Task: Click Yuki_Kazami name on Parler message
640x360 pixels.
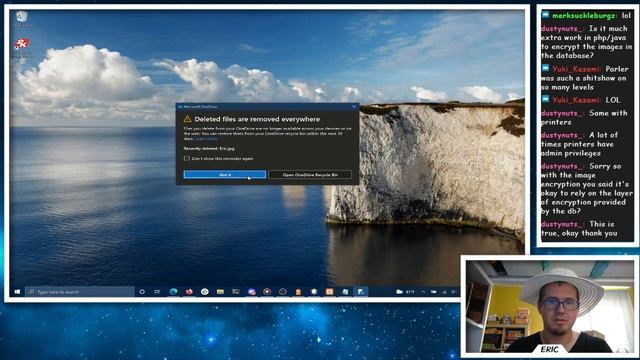Action: (x=576, y=69)
